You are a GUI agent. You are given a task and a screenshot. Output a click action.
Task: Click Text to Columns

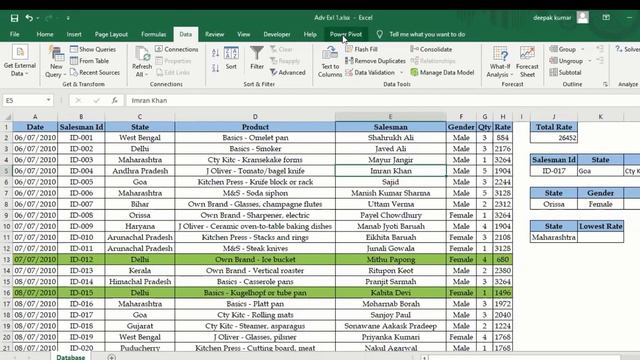point(330,61)
